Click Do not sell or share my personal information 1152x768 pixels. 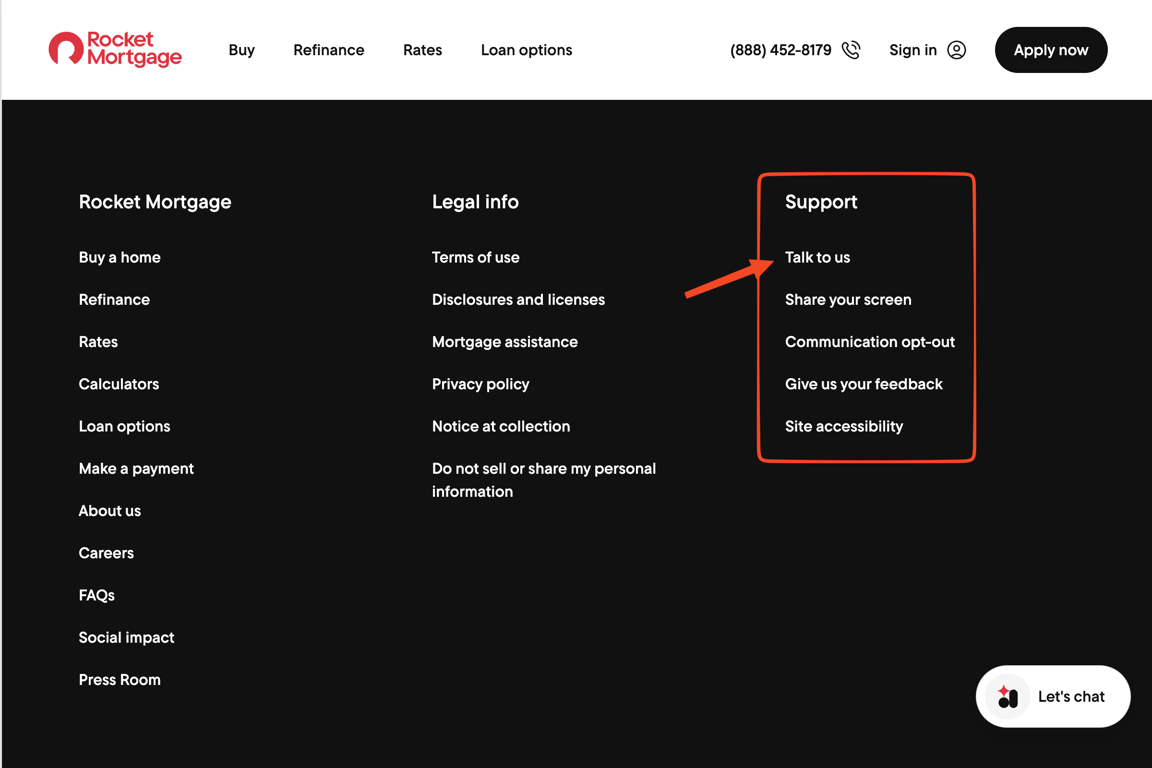coord(544,479)
